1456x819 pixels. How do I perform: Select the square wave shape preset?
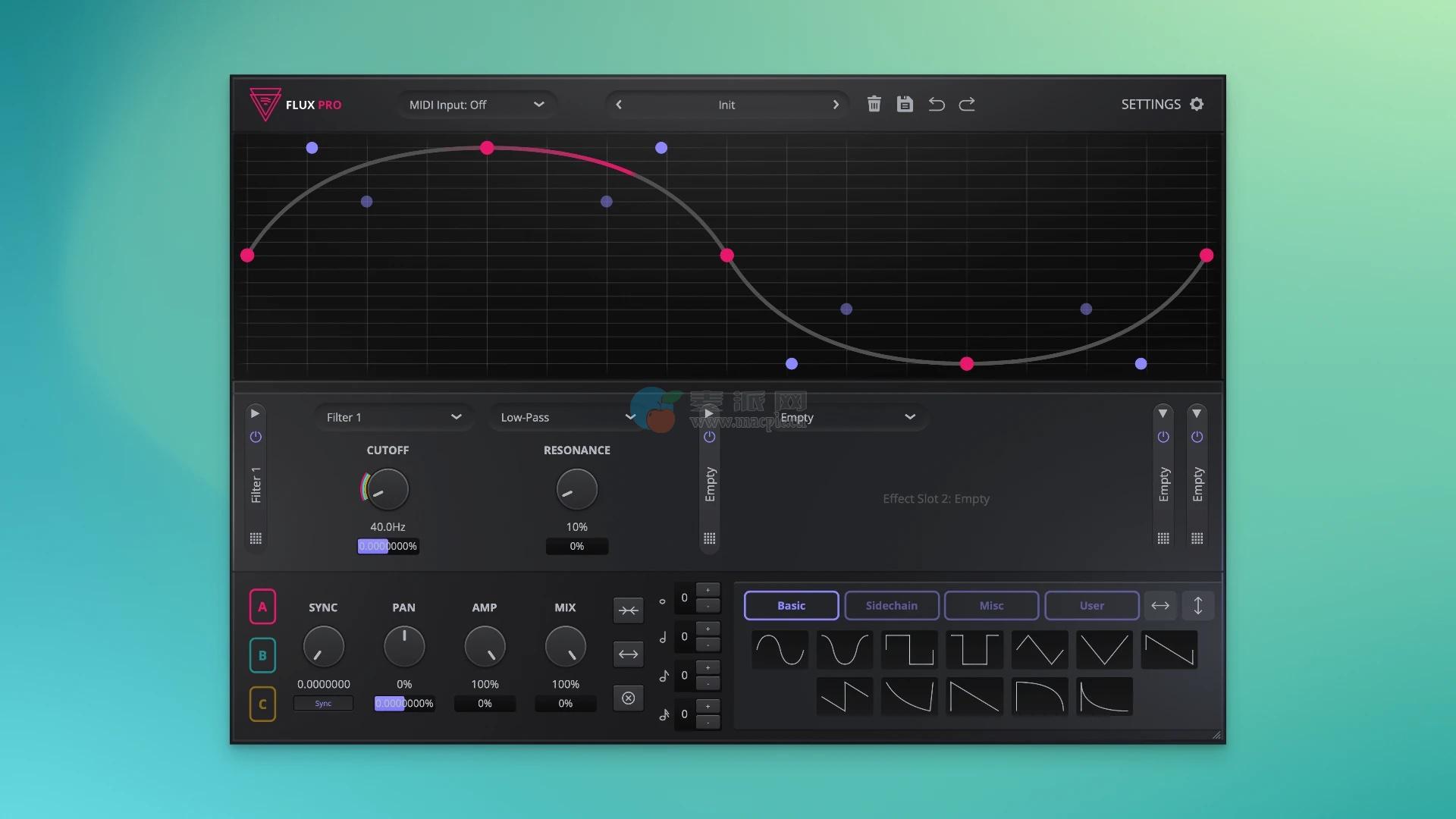[909, 650]
